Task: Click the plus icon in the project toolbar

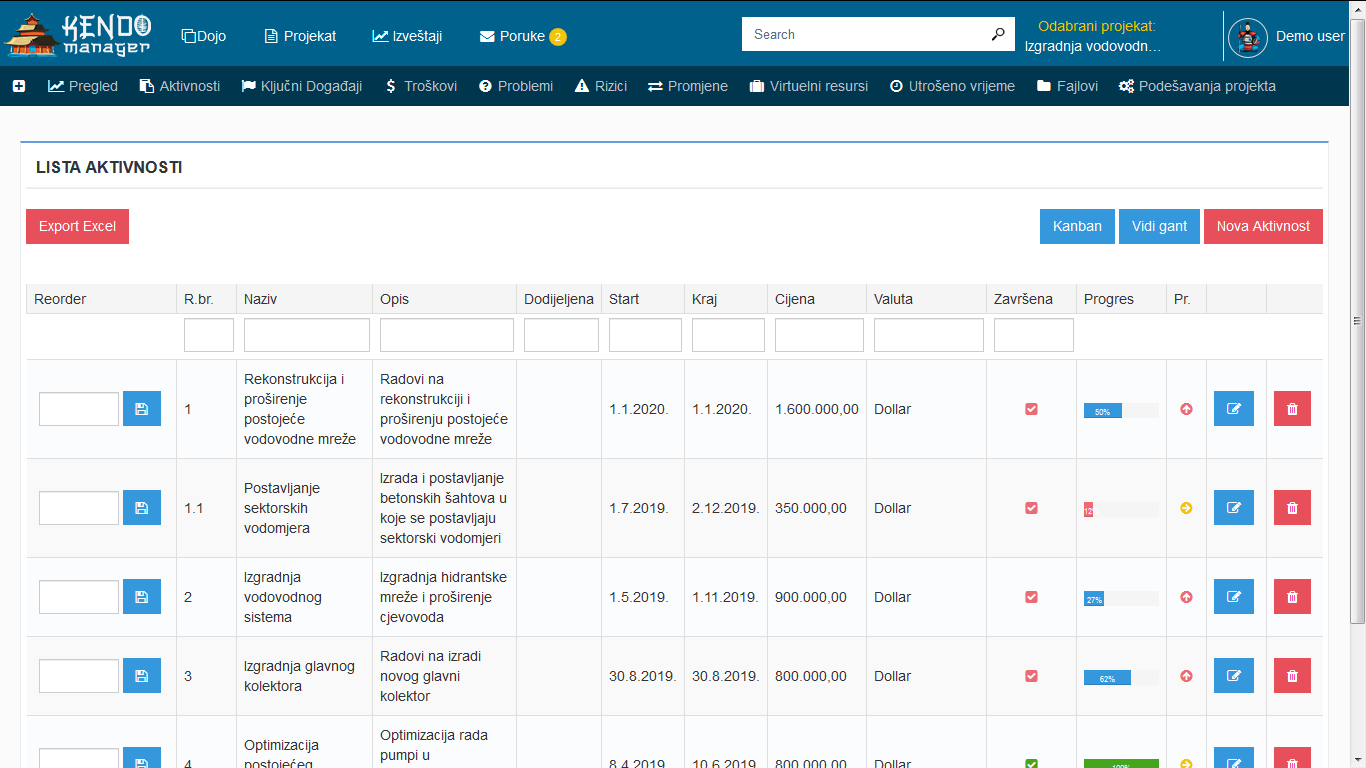Action: 19,86
